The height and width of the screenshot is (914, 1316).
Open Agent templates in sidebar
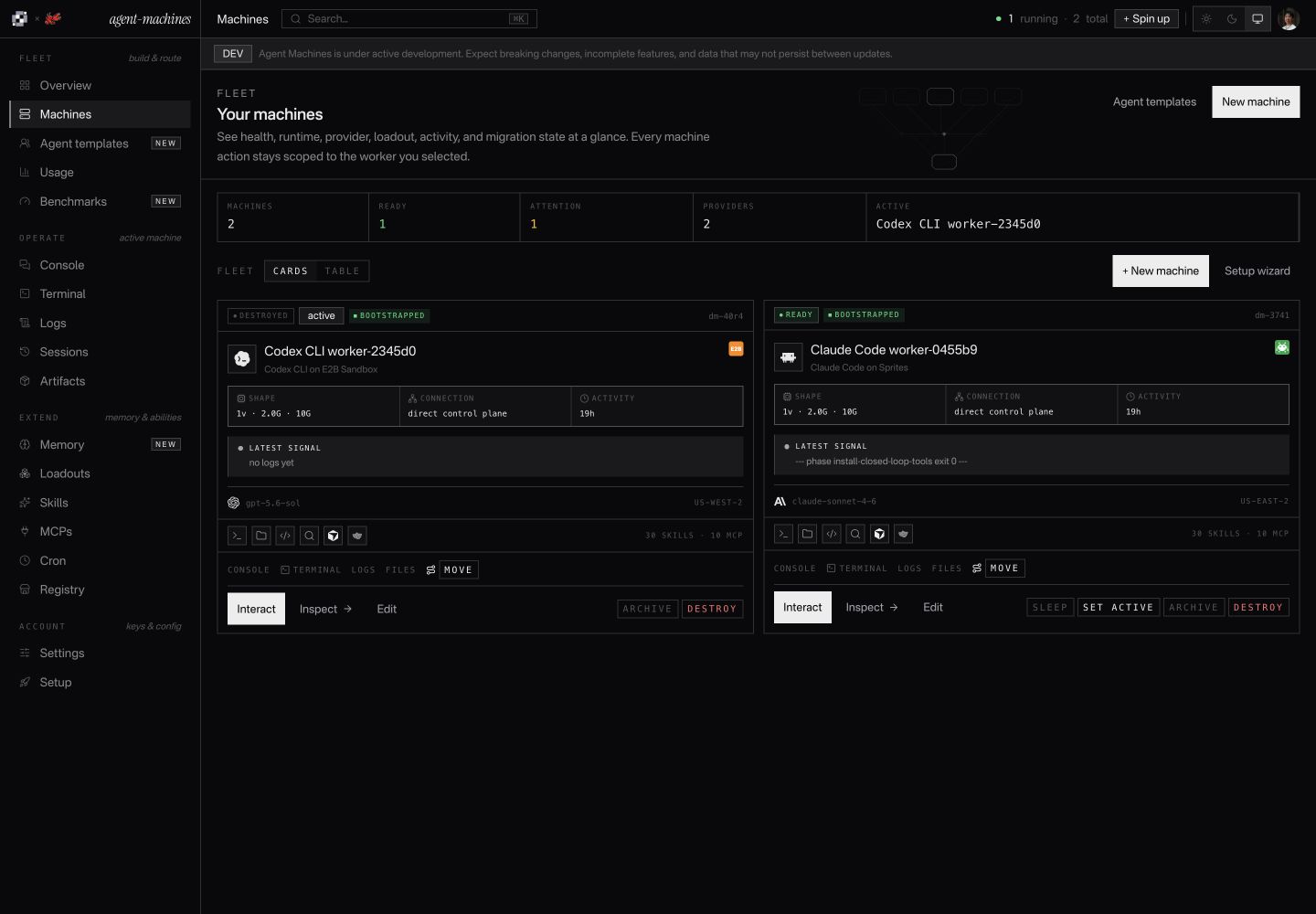[100, 143]
